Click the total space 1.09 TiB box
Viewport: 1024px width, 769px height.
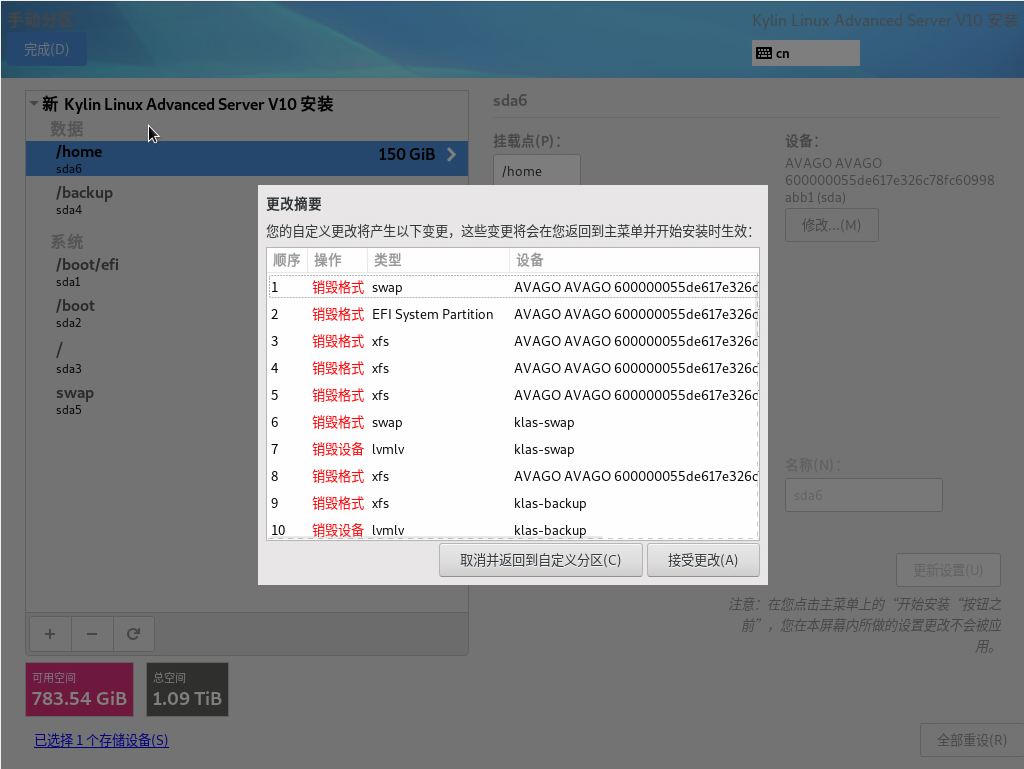point(187,689)
